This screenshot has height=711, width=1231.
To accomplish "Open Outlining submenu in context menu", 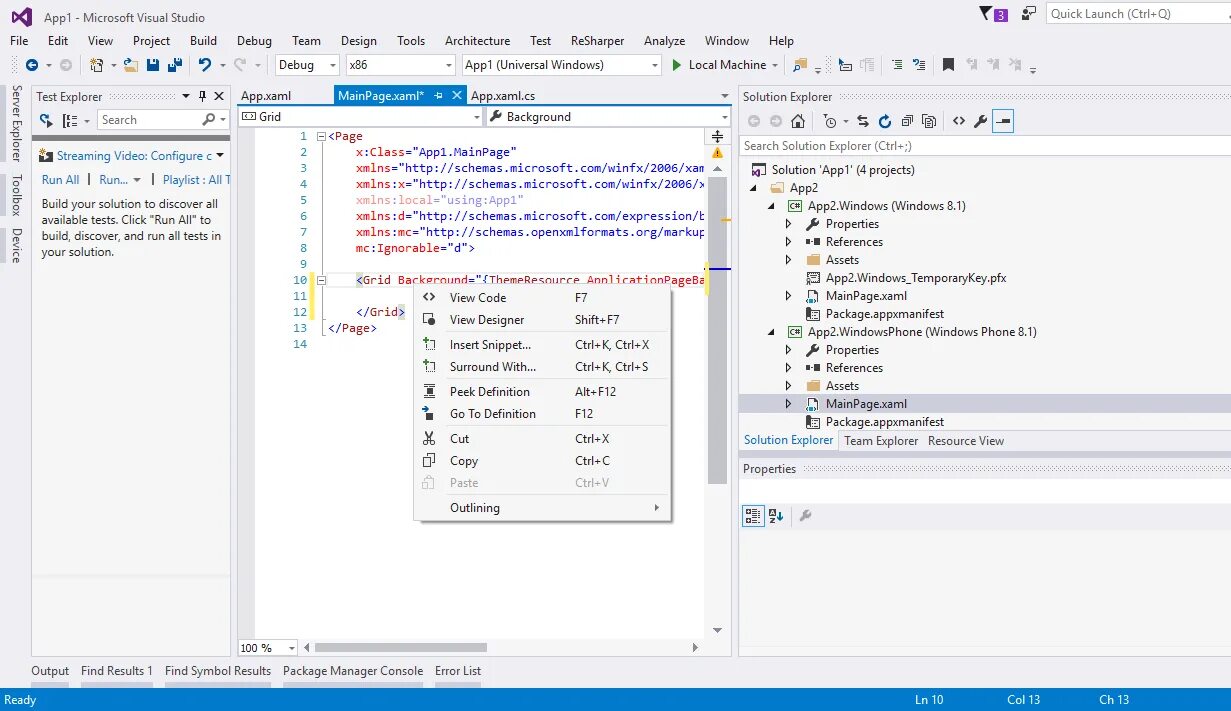I will pyautogui.click(x=542, y=508).
